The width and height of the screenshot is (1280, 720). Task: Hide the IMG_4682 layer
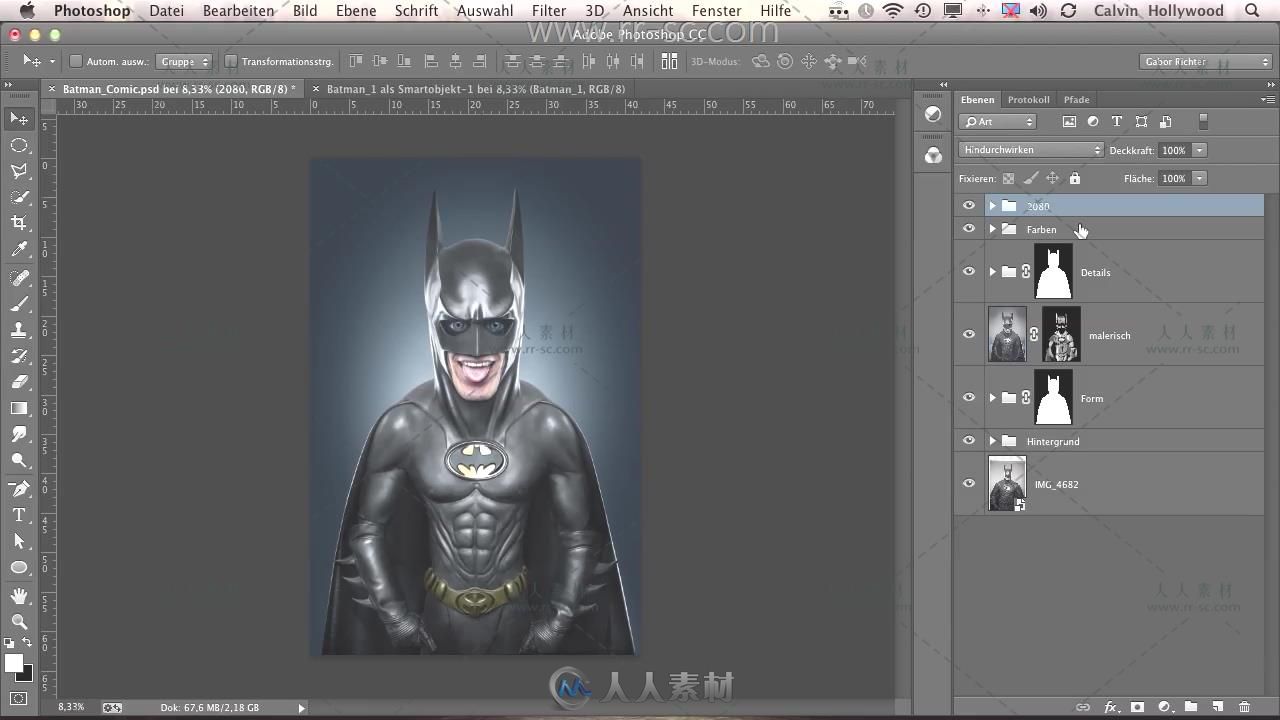pyautogui.click(x=968, y=484)
